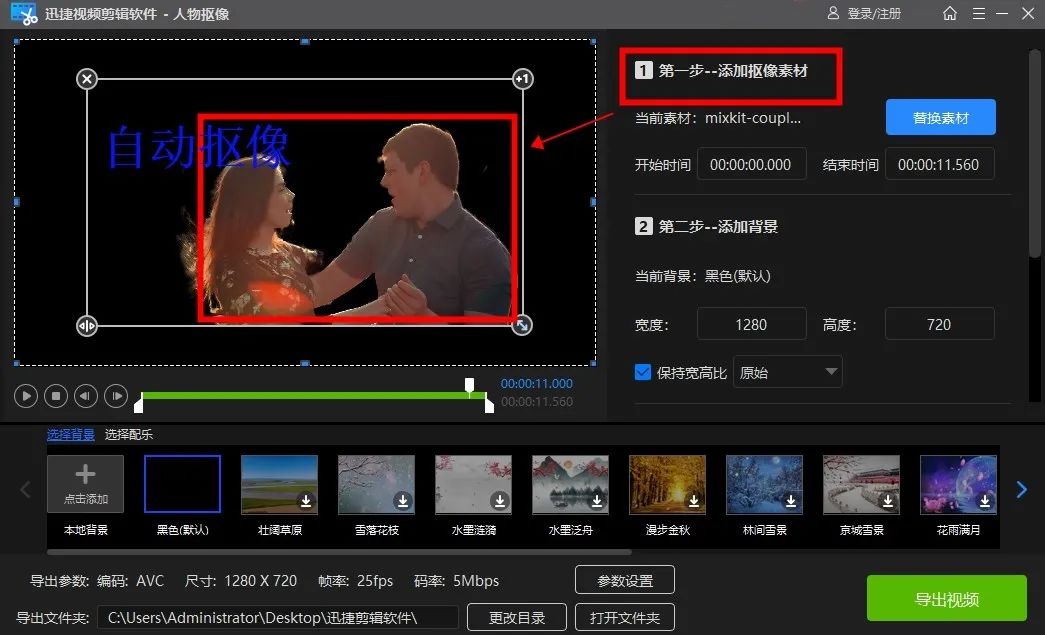Step to previous frame icon
1045x635 pixels.
tap(86, 396)
